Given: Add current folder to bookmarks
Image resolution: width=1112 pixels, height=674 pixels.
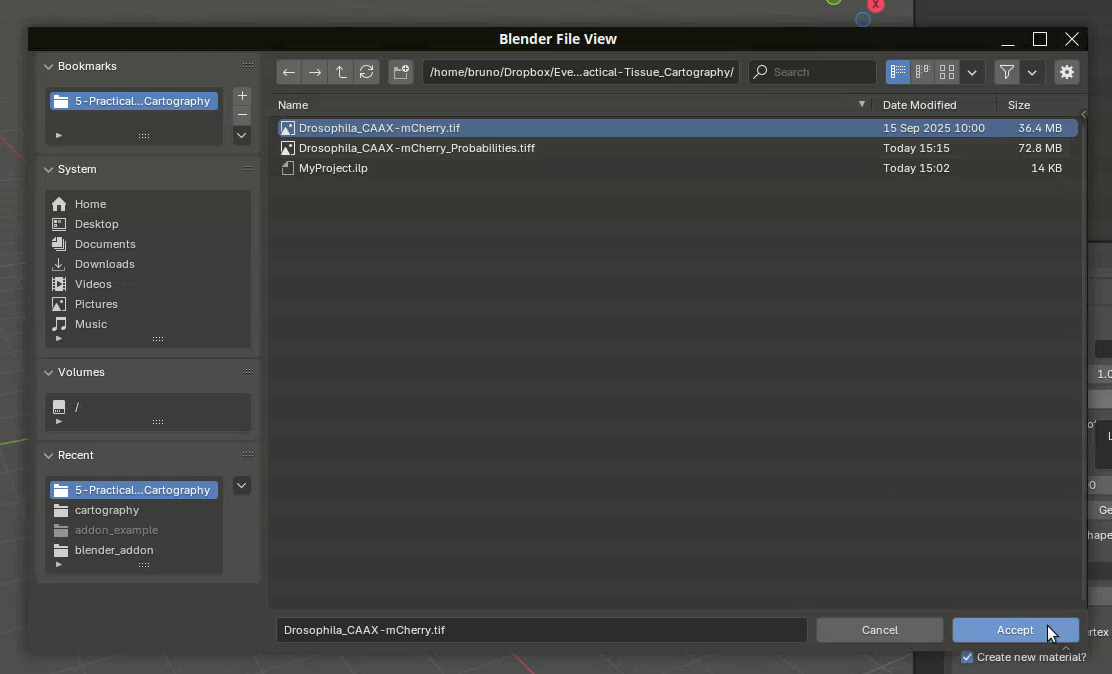Looking at the screenshot, I should pos(242,96).
